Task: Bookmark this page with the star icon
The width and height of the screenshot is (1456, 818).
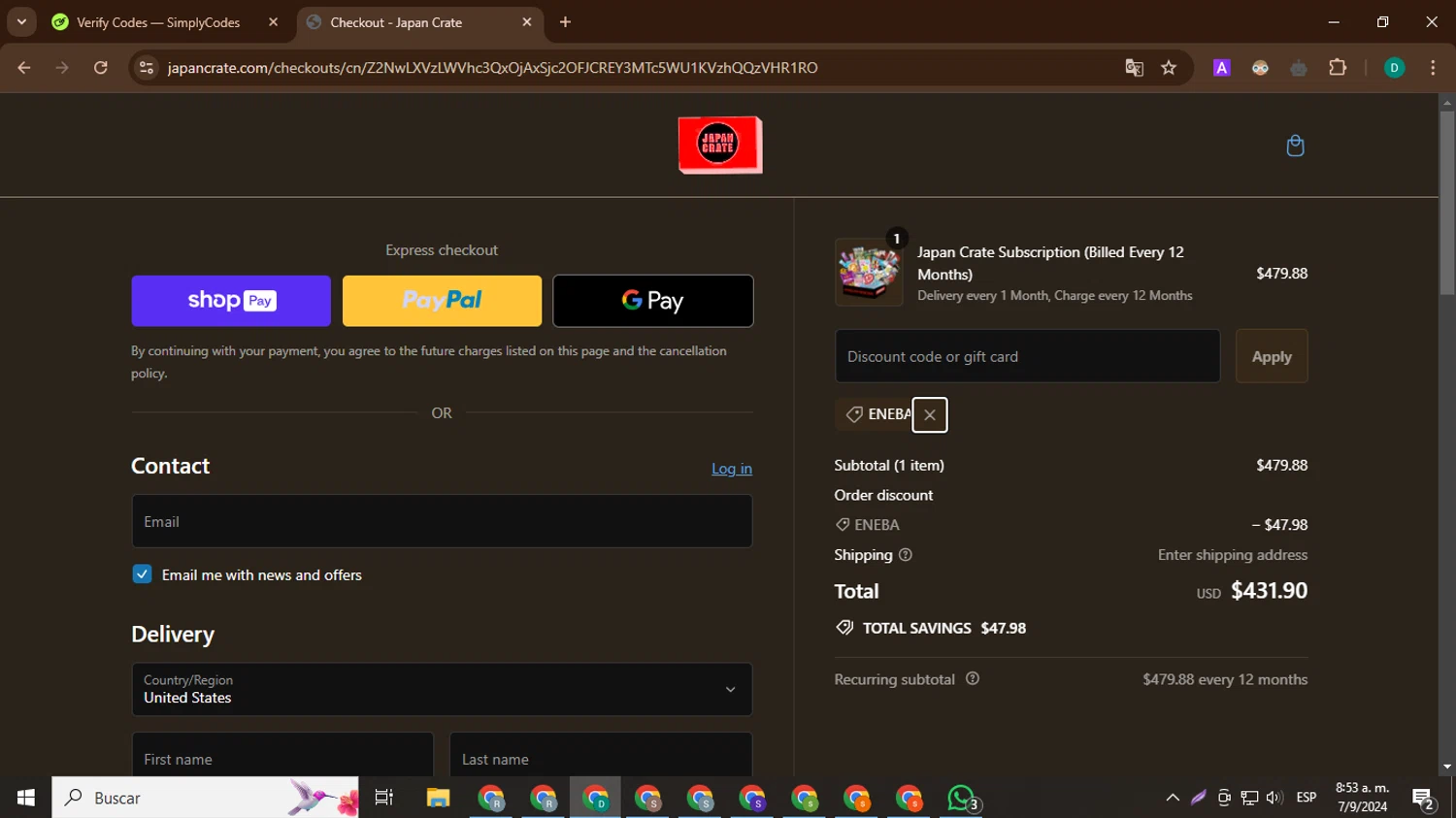Action: (1169, 68)
